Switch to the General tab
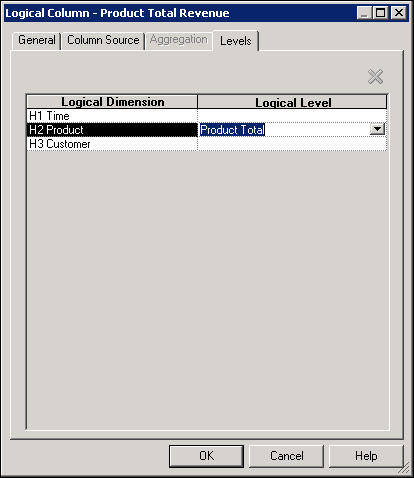 [37, 40]
